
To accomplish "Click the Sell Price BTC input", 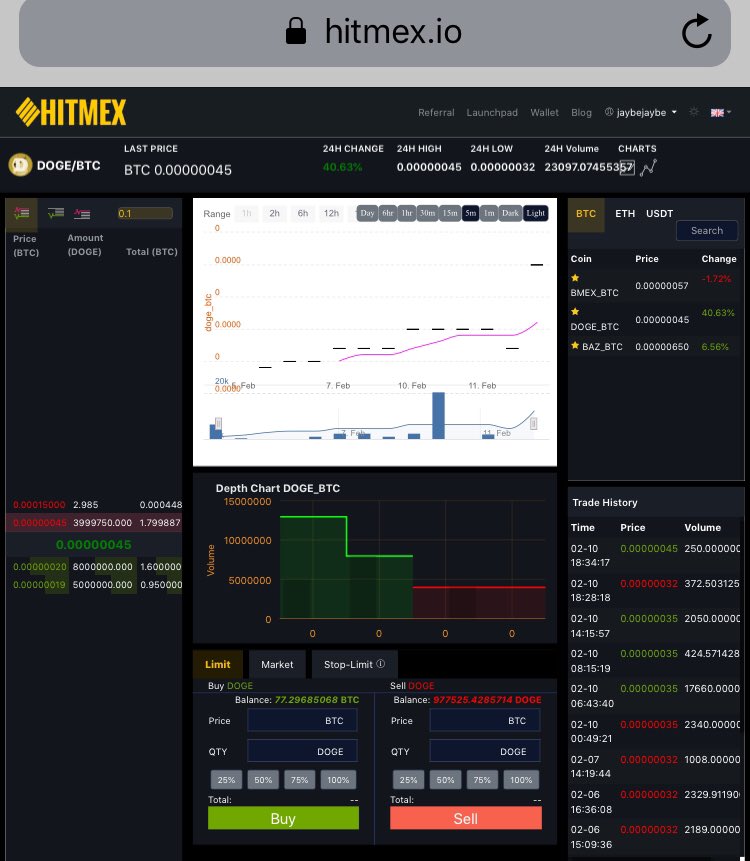I will coord(485,720).
